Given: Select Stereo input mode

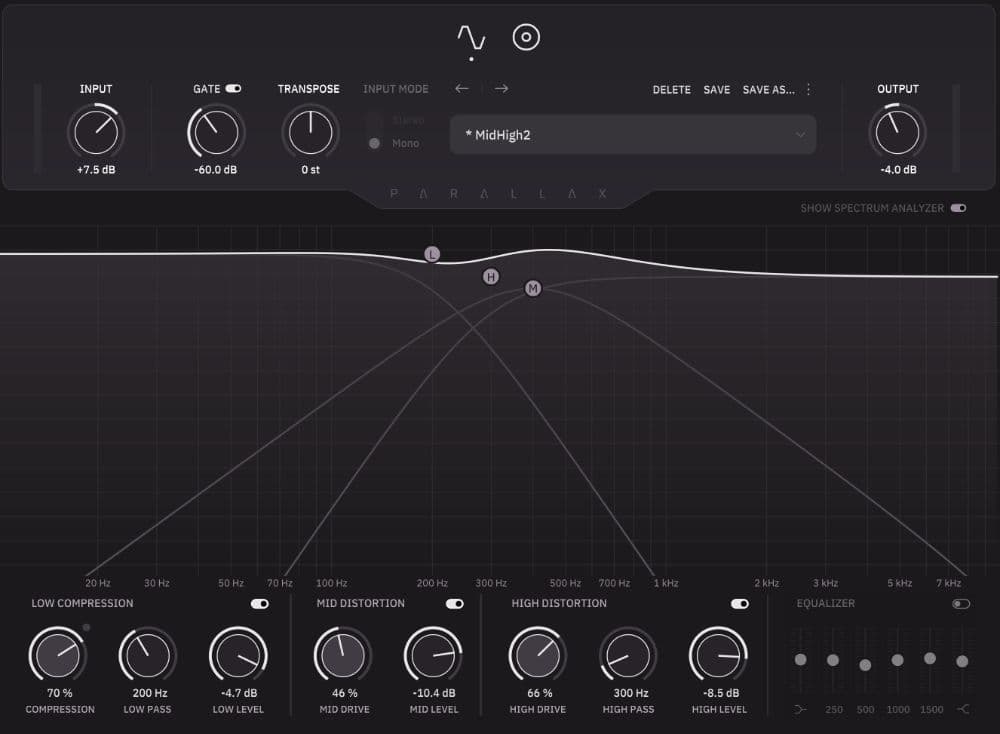Looking at the screenshot, I should tap(375, 119).
